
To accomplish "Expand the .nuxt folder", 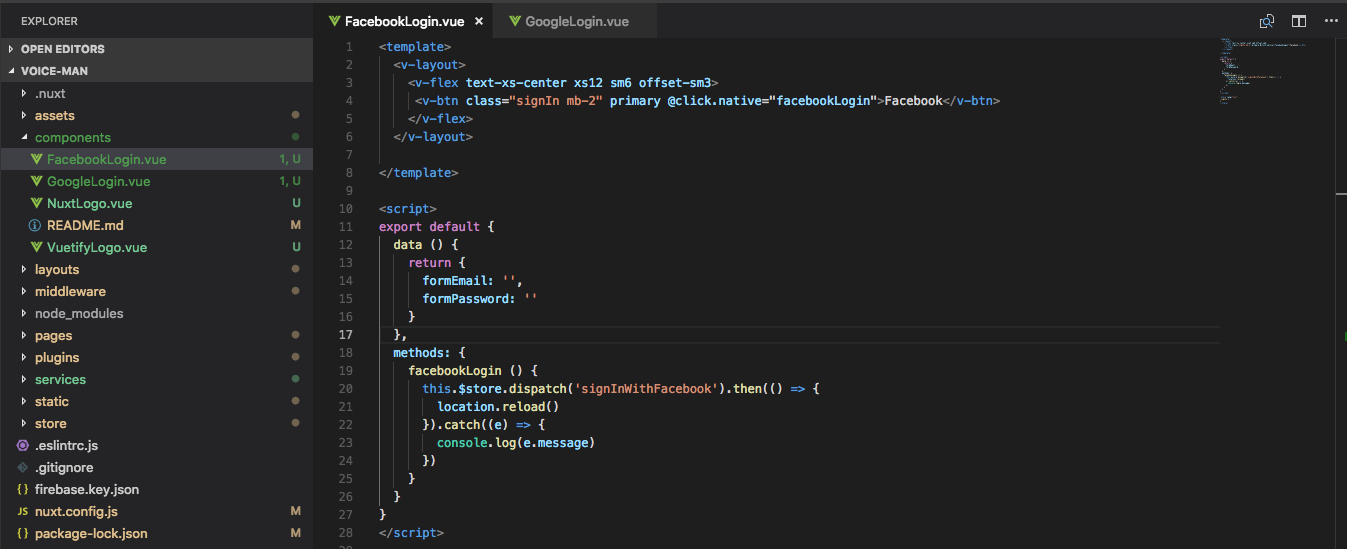I will (x=50, y=94).
